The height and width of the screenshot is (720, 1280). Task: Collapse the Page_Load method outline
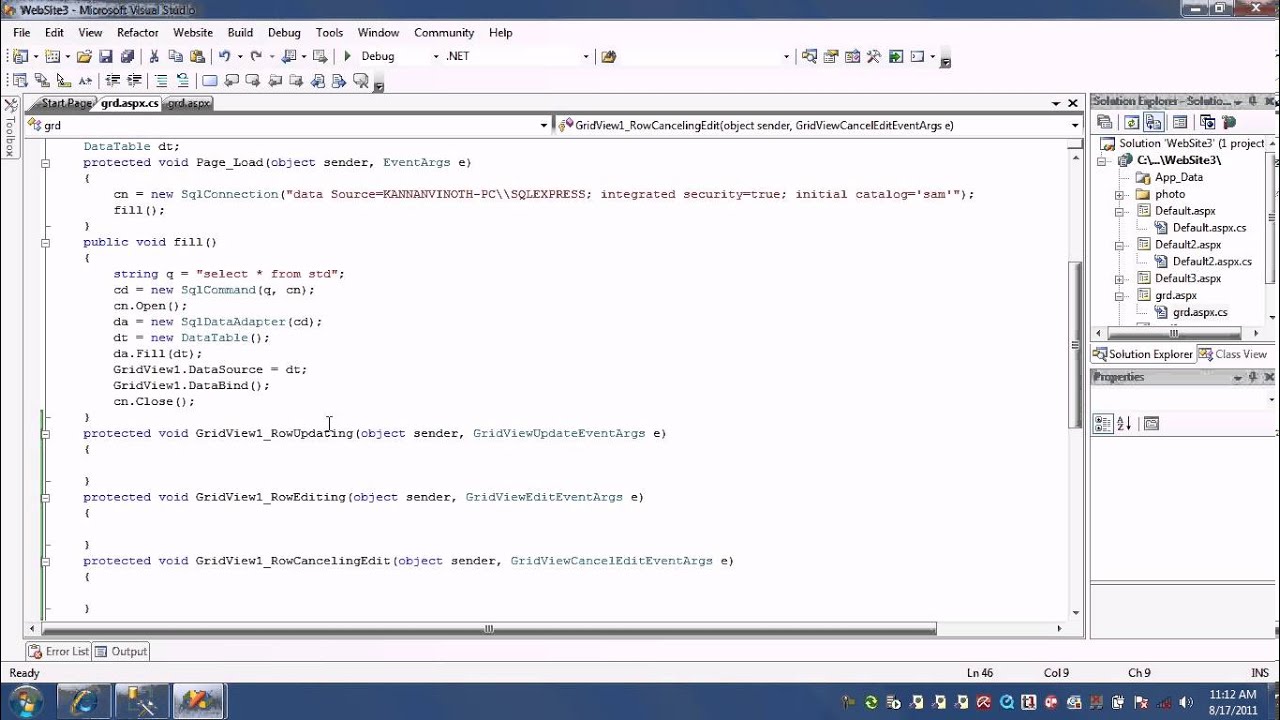point(45,162)
